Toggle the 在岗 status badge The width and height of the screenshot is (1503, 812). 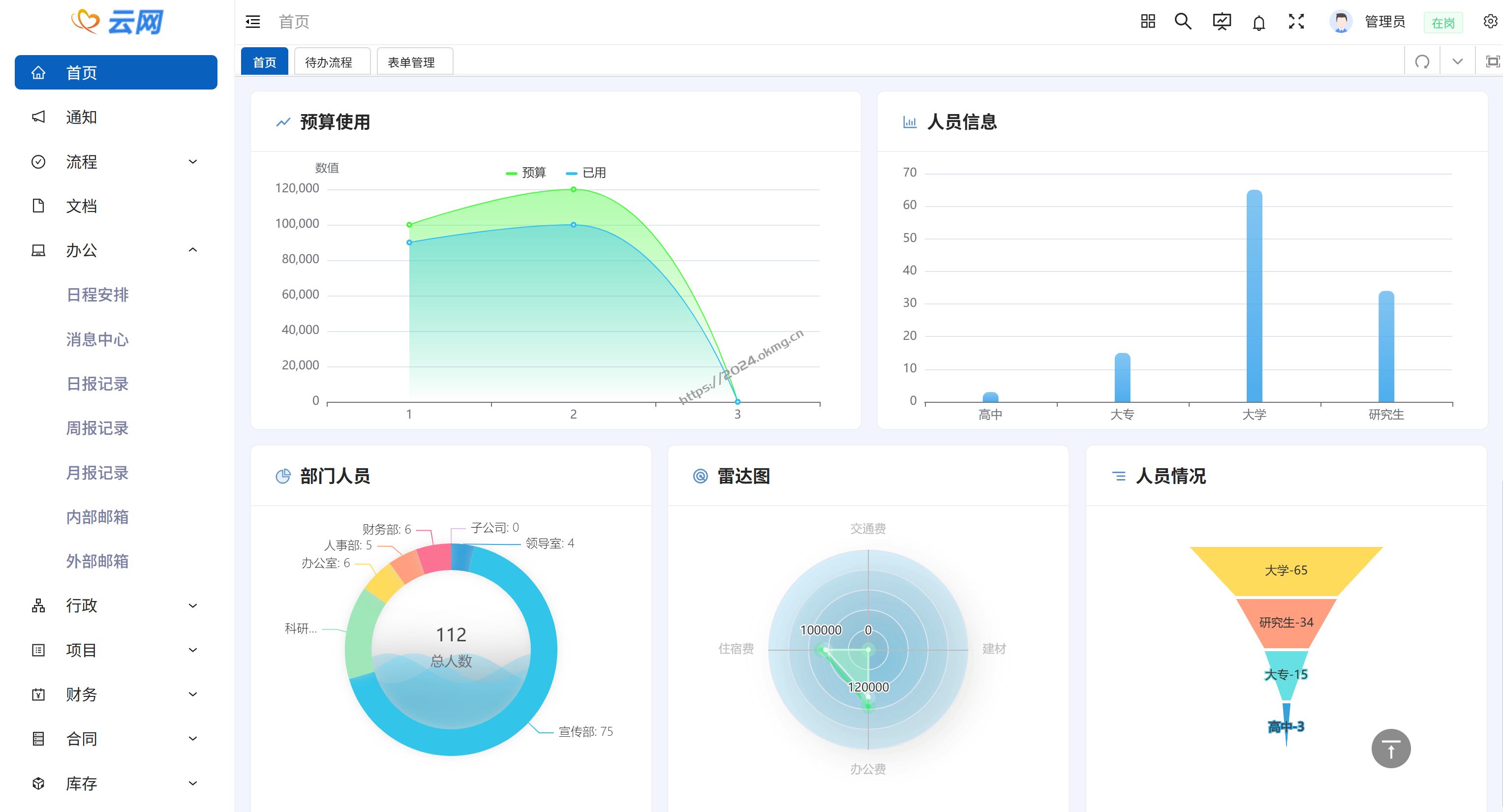pos(1443,22)
